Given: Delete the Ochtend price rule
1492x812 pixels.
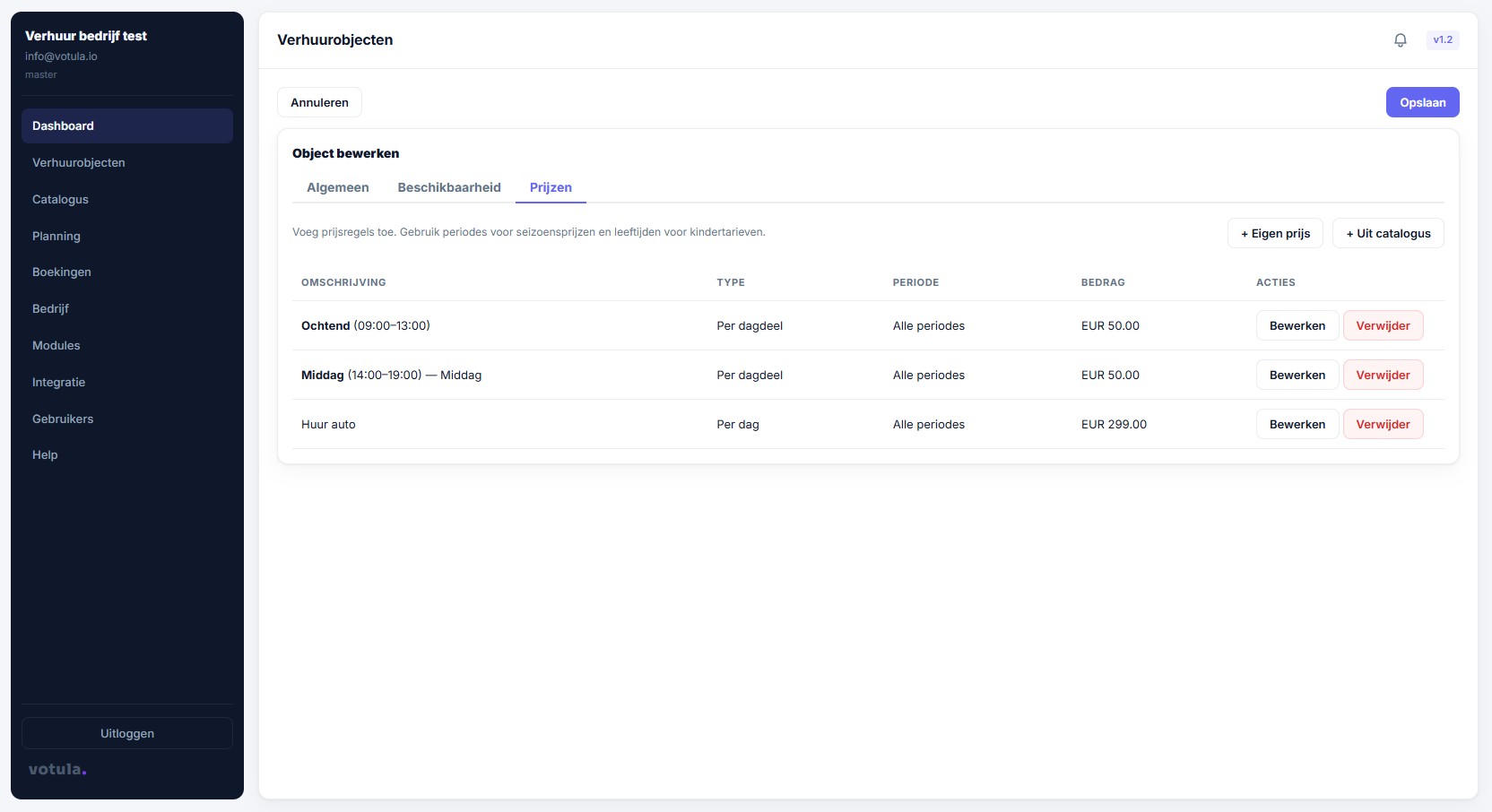Looking at the screenshot, I should click(1382, 325).
